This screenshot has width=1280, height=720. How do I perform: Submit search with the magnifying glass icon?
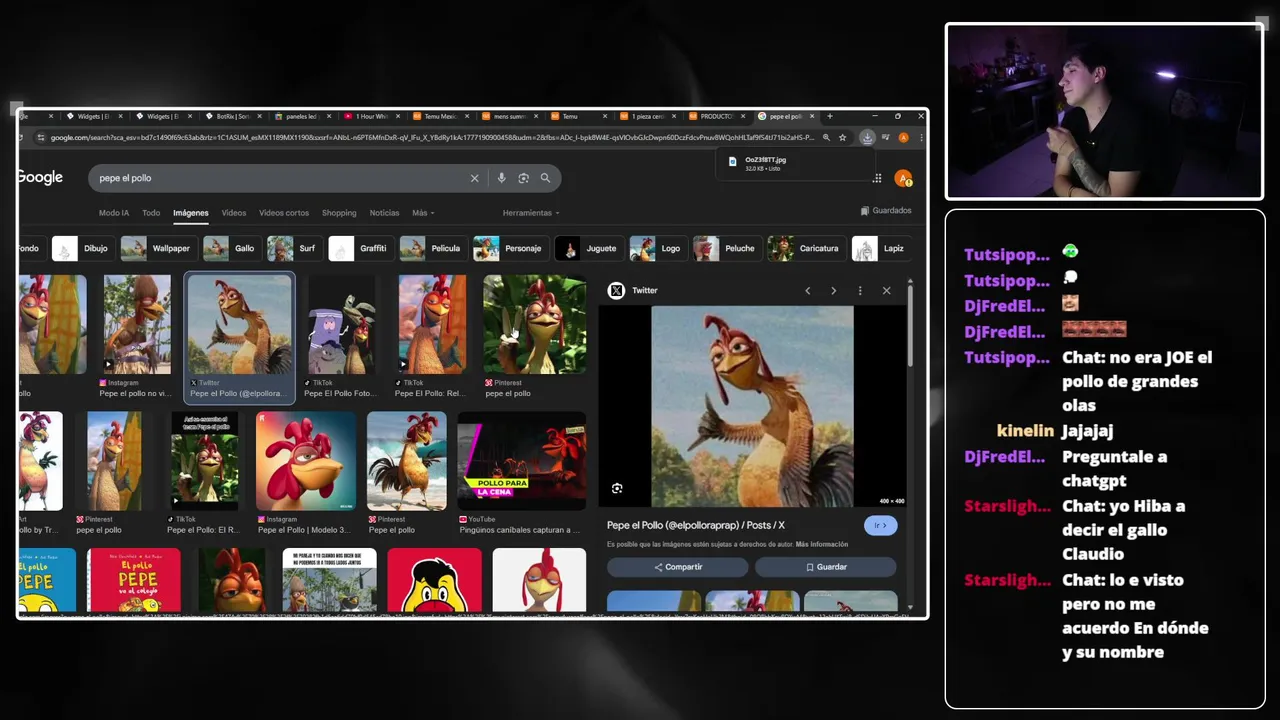545,178
